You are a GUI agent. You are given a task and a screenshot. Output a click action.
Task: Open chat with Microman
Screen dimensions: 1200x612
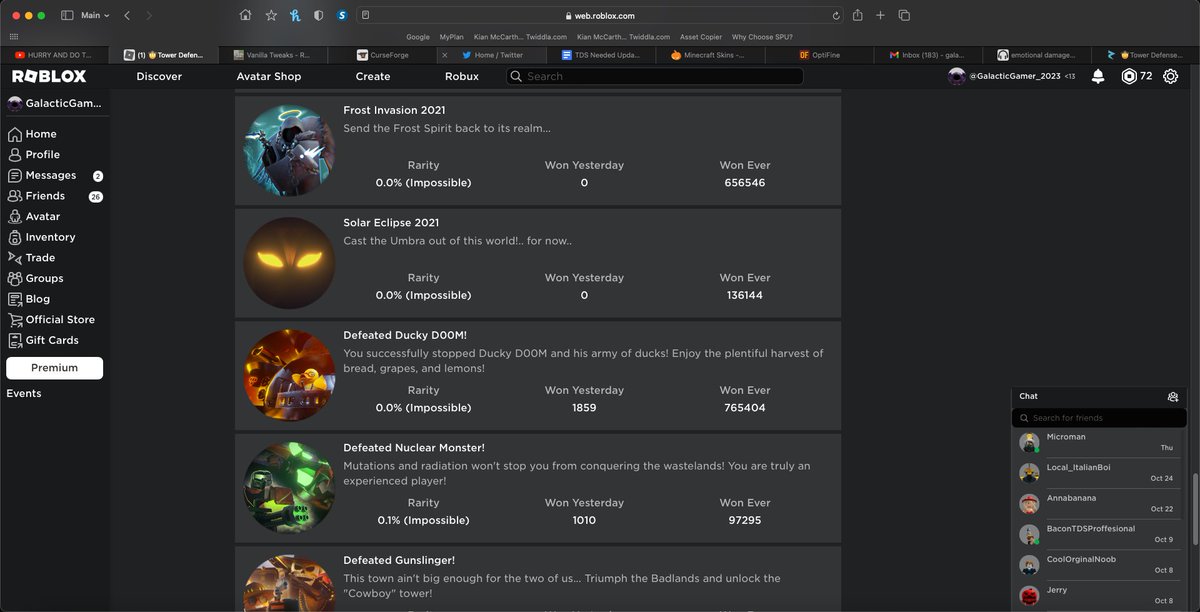tap(1098, 442)
